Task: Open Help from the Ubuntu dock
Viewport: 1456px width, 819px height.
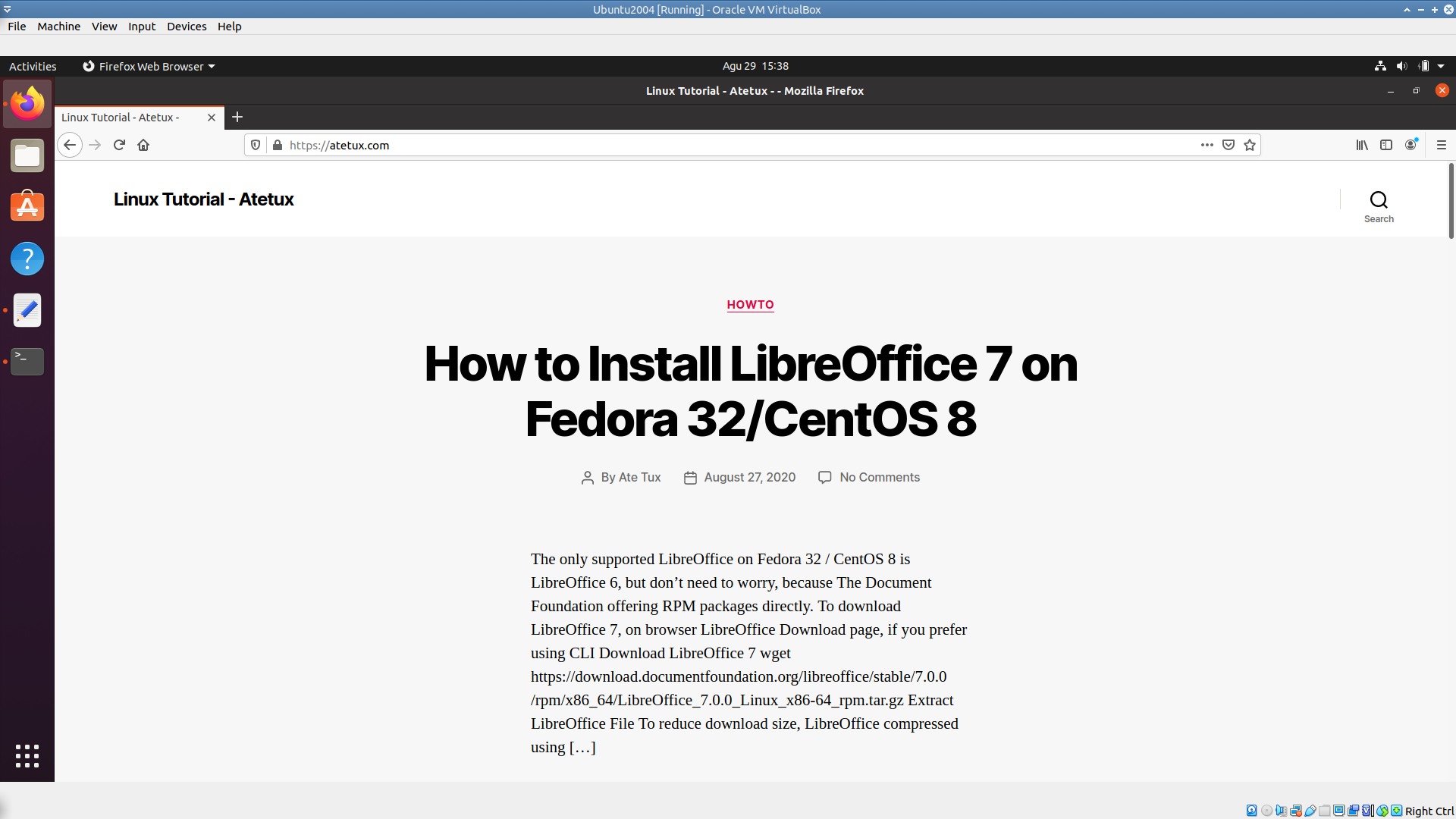Action: point(27,259)
